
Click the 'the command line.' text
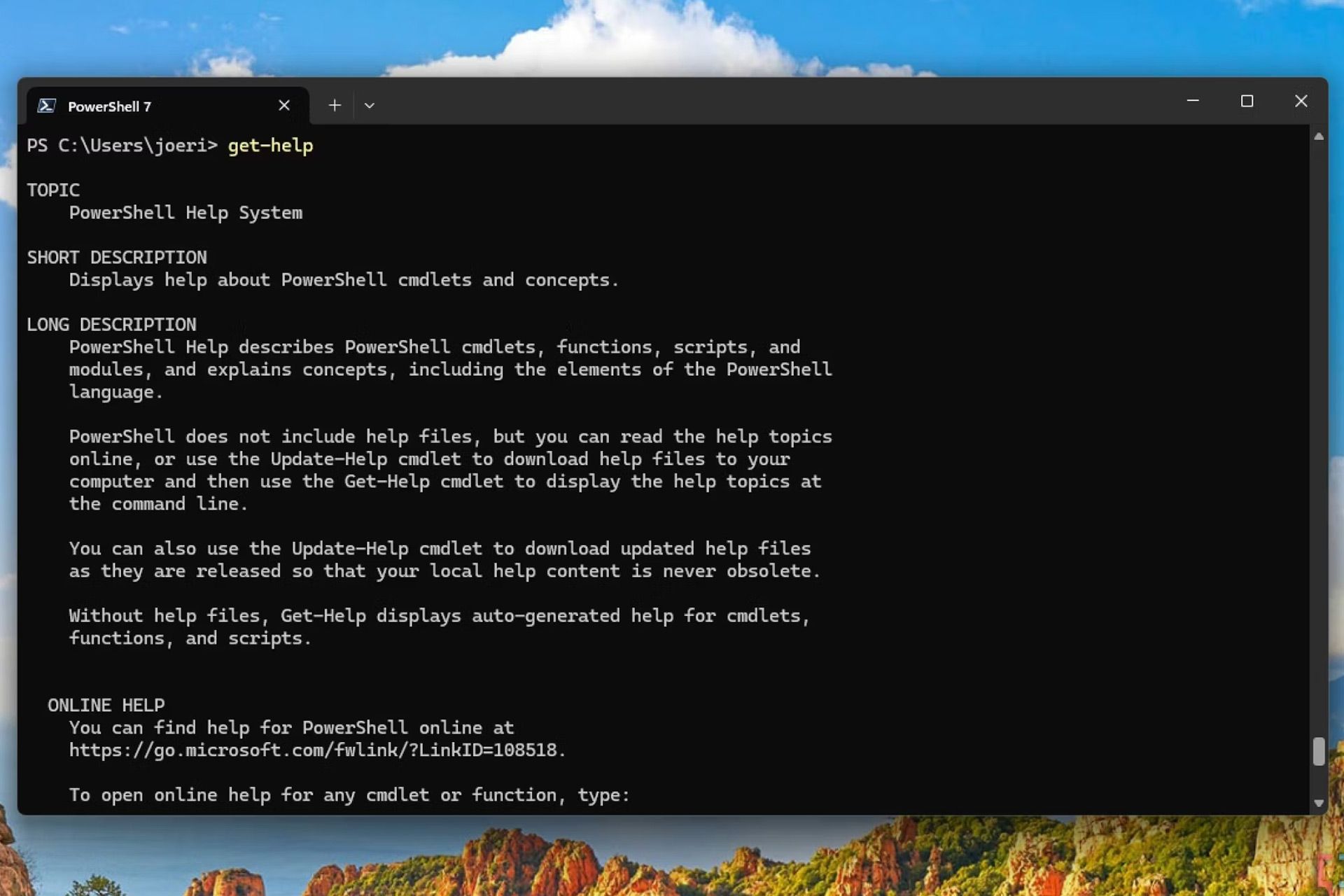(158, 504)
